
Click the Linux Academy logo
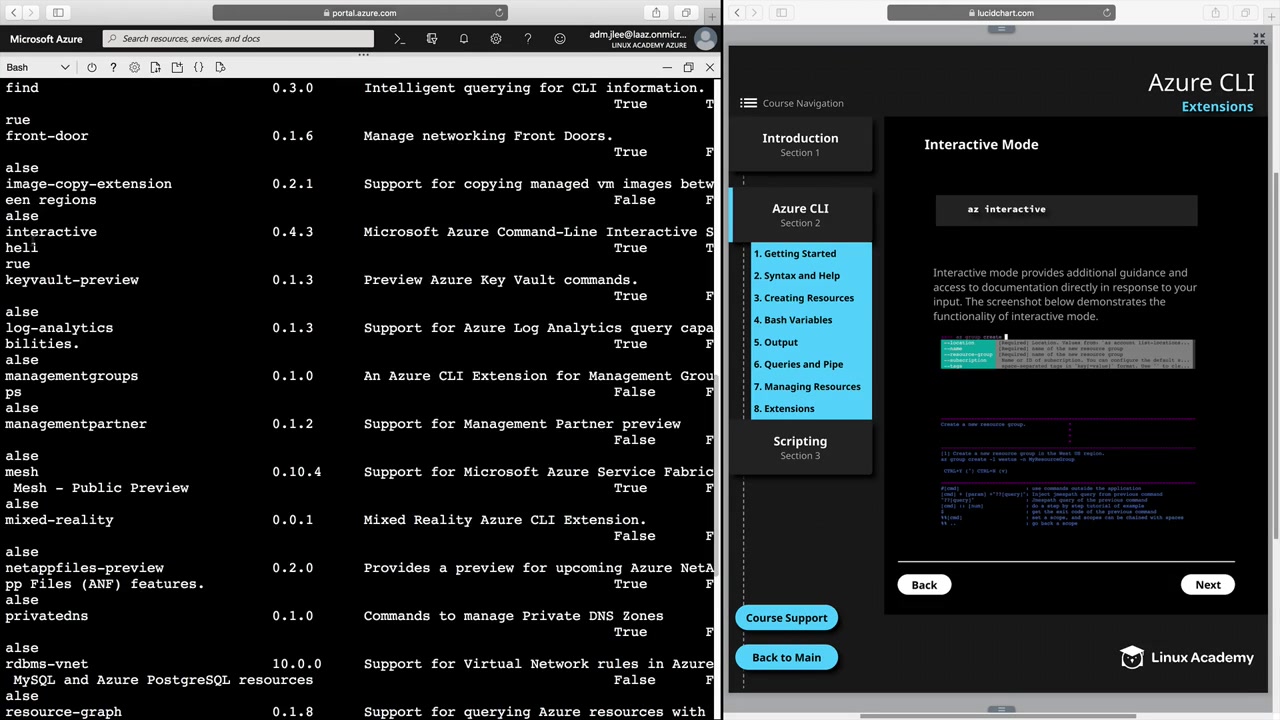point(1187,657)
